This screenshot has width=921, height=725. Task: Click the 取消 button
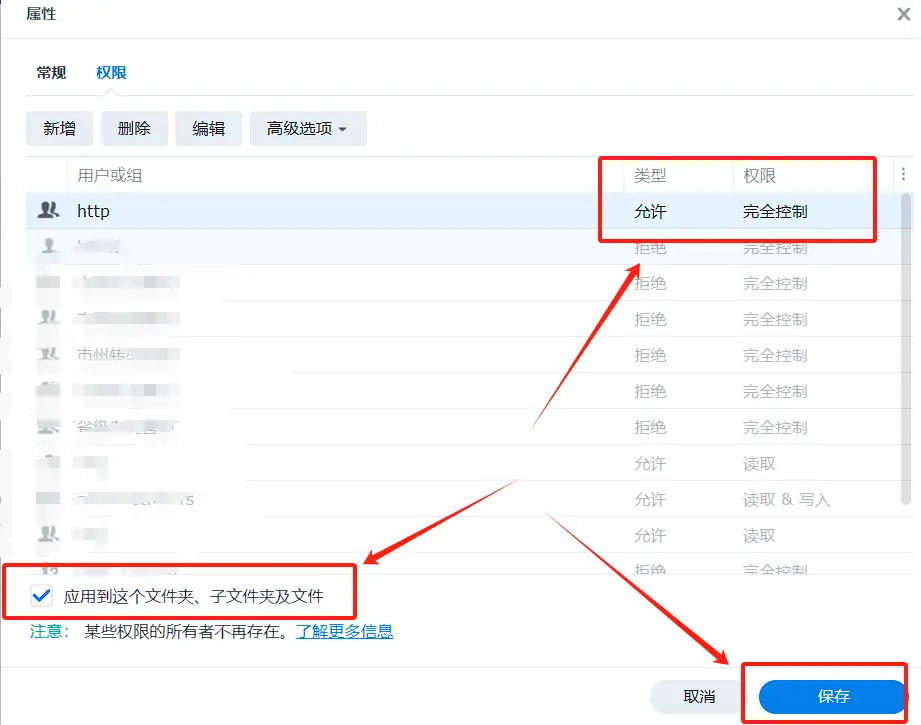point(699,696)
